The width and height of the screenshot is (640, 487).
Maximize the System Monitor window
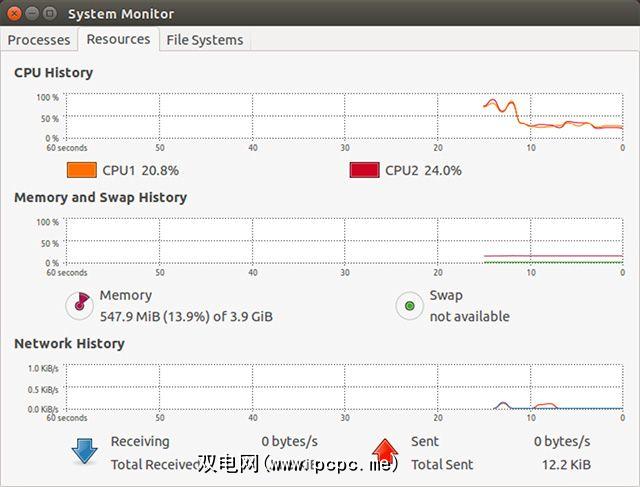click(50, 13)
